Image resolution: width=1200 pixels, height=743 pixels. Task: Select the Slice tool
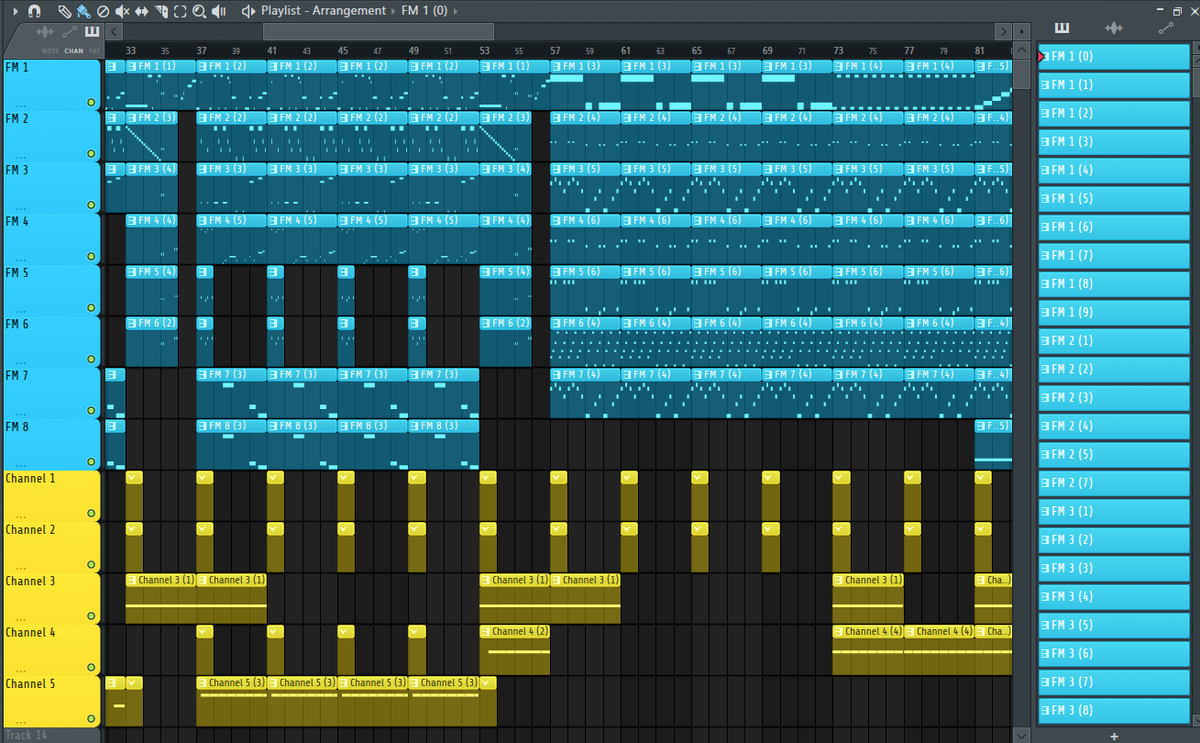click(162, 11)
